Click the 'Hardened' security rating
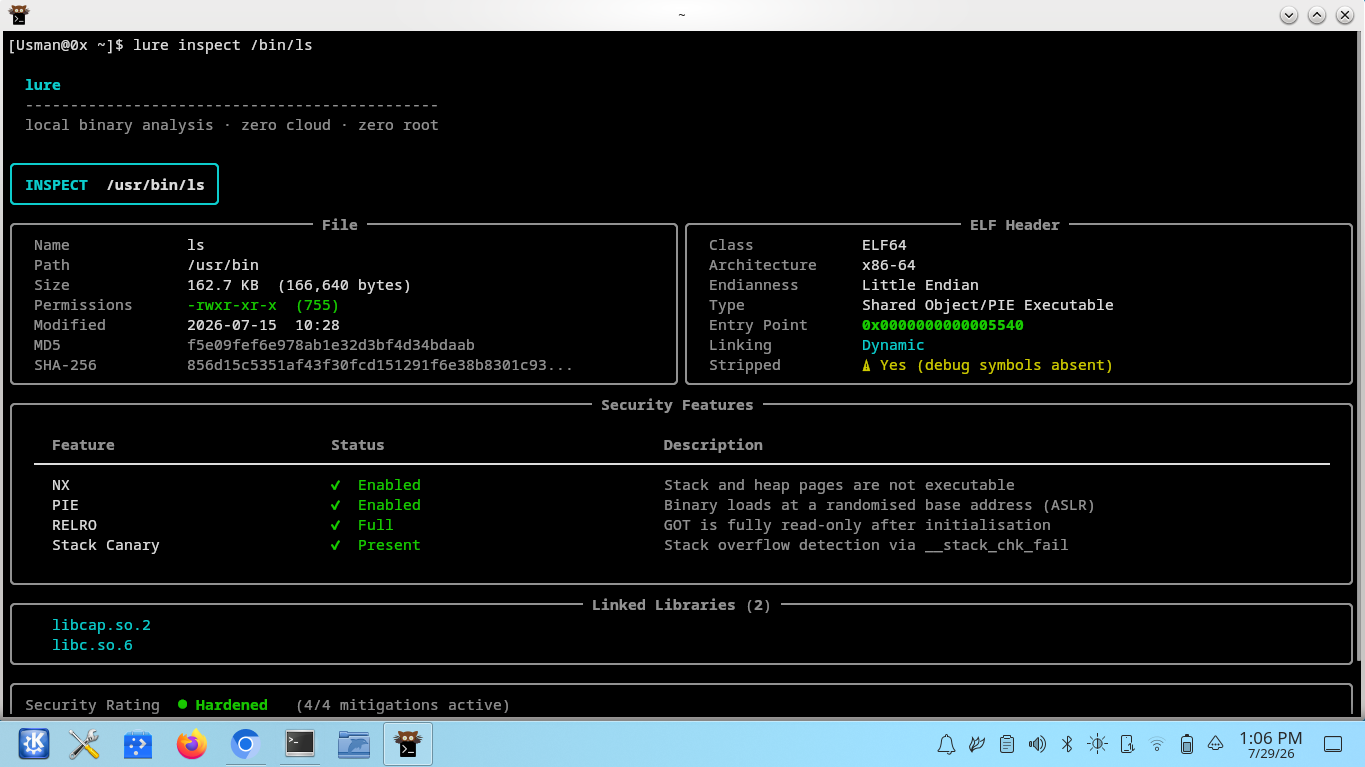The height and width of the screenshot is (767, 1365). [x=232, y=705]
